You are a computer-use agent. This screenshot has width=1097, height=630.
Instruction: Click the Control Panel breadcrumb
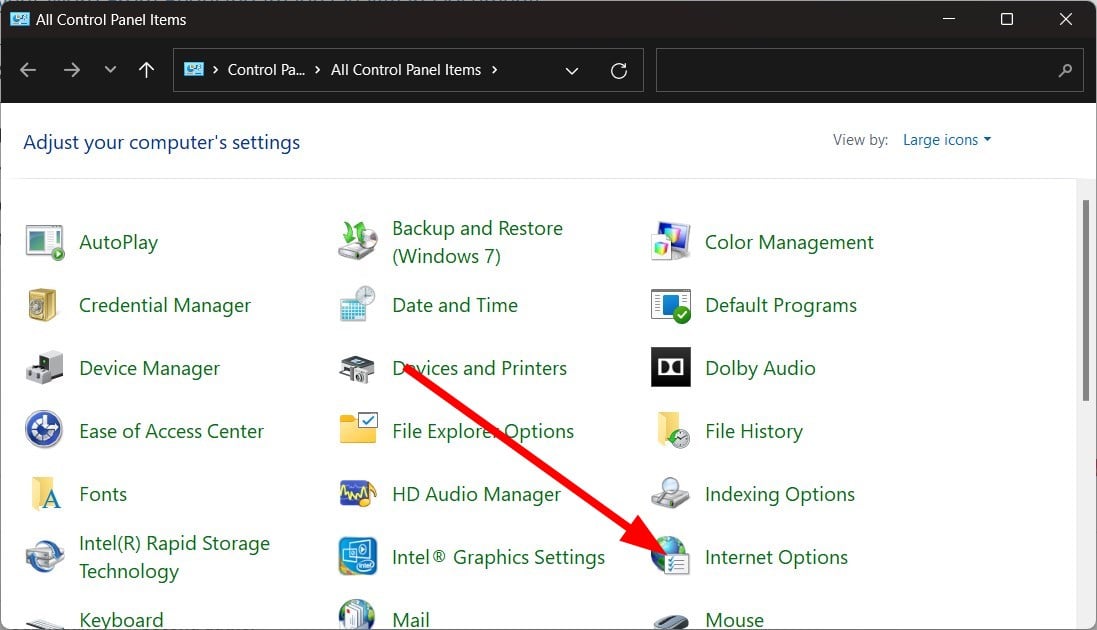click(267, 70)
